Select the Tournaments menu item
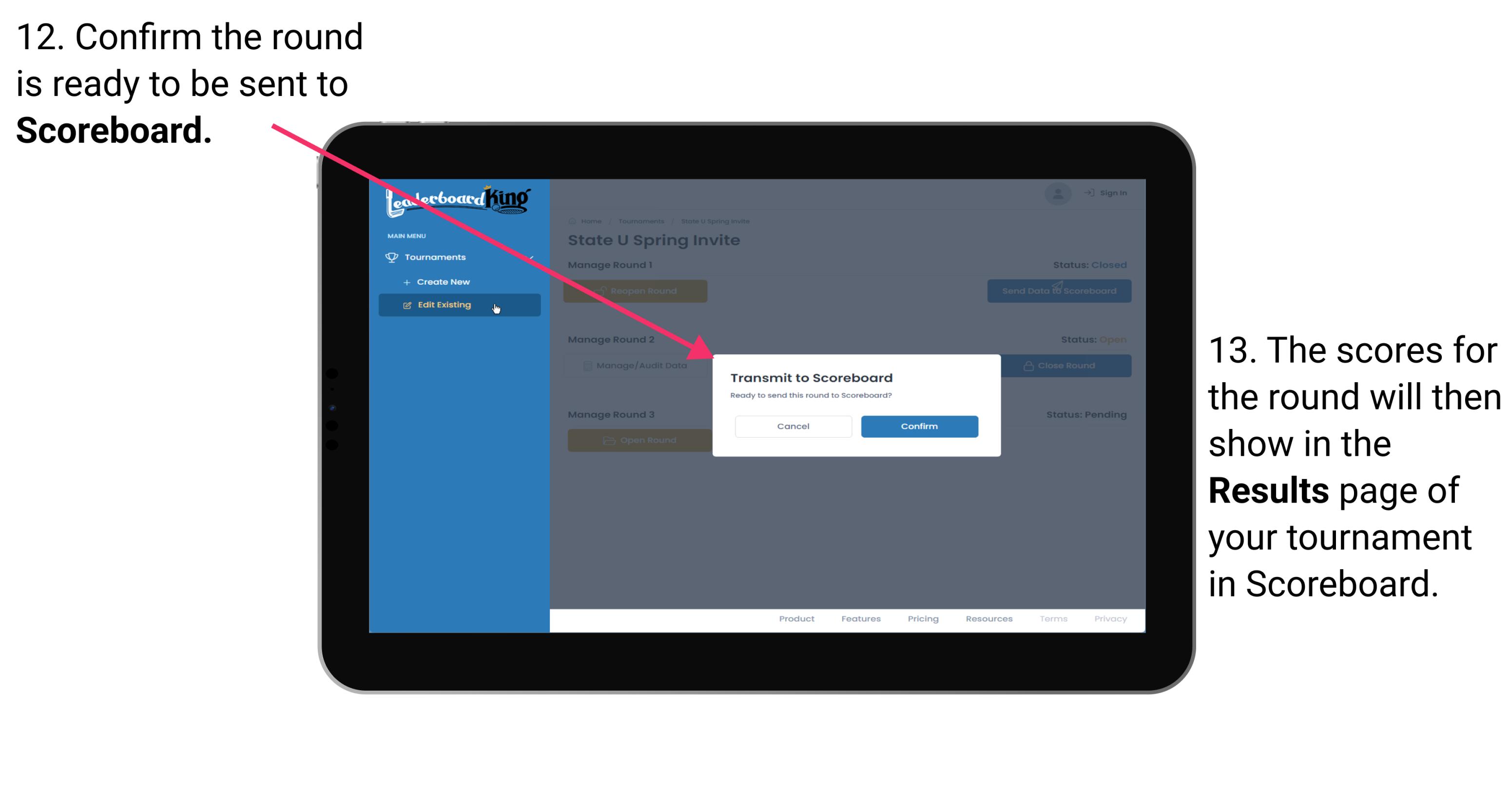The width and height of the screenshot is (1509, 812). coord(434,257)
